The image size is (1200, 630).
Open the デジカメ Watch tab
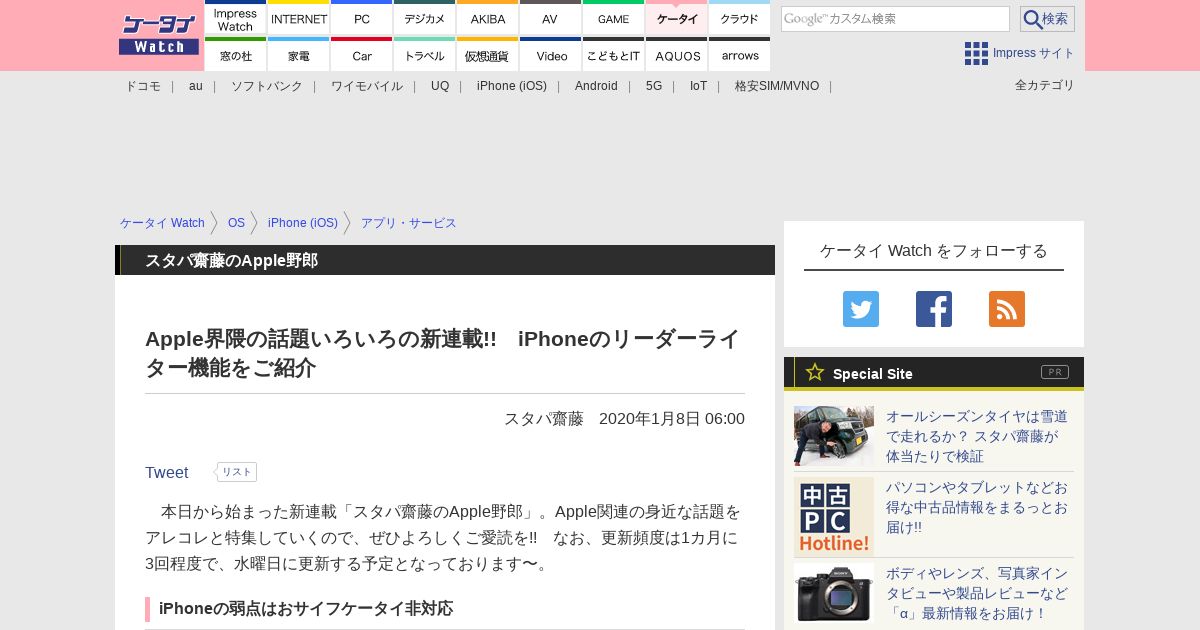[425, 18]
